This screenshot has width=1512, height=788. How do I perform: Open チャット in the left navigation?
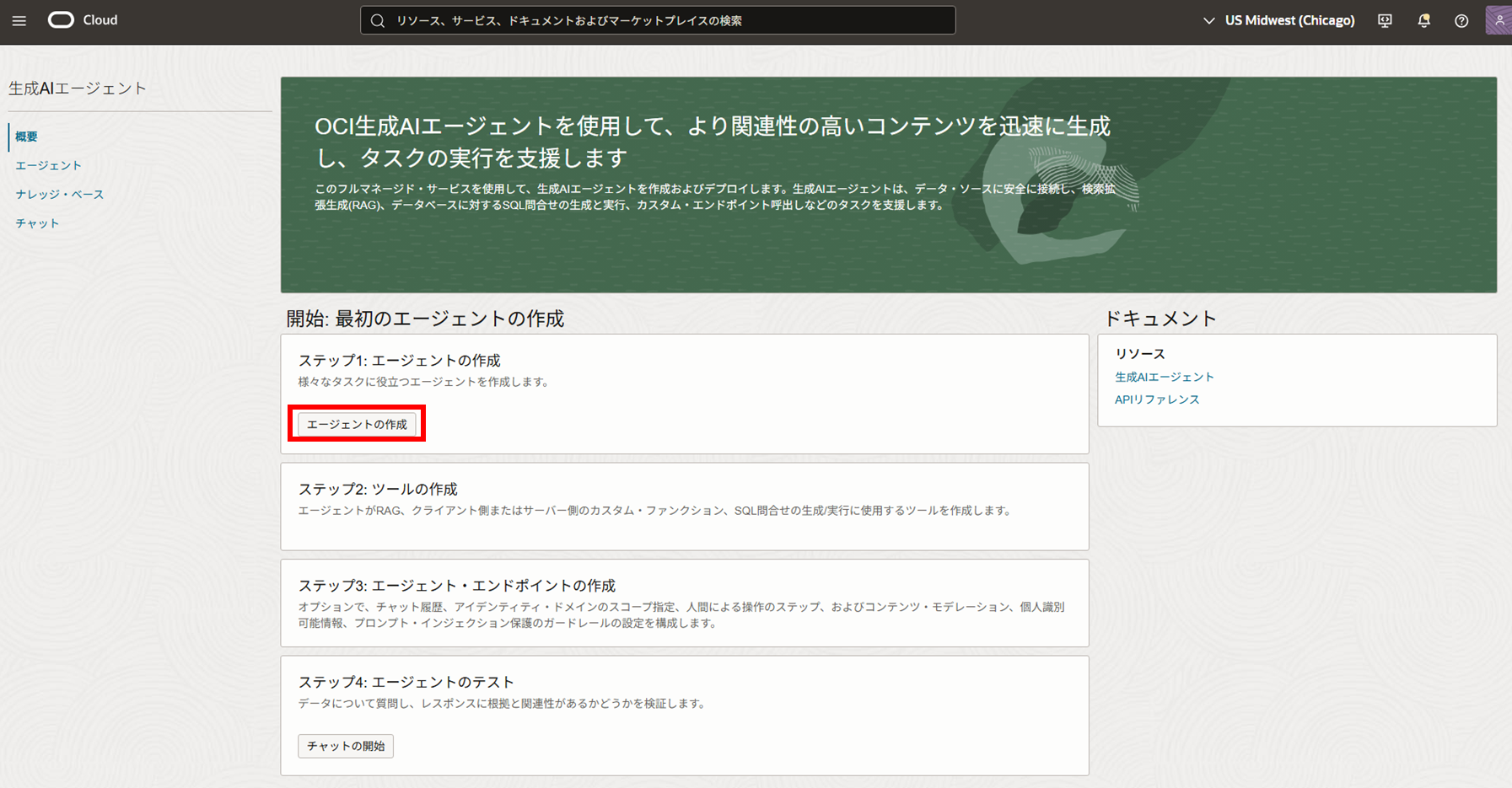pos(37,223)
